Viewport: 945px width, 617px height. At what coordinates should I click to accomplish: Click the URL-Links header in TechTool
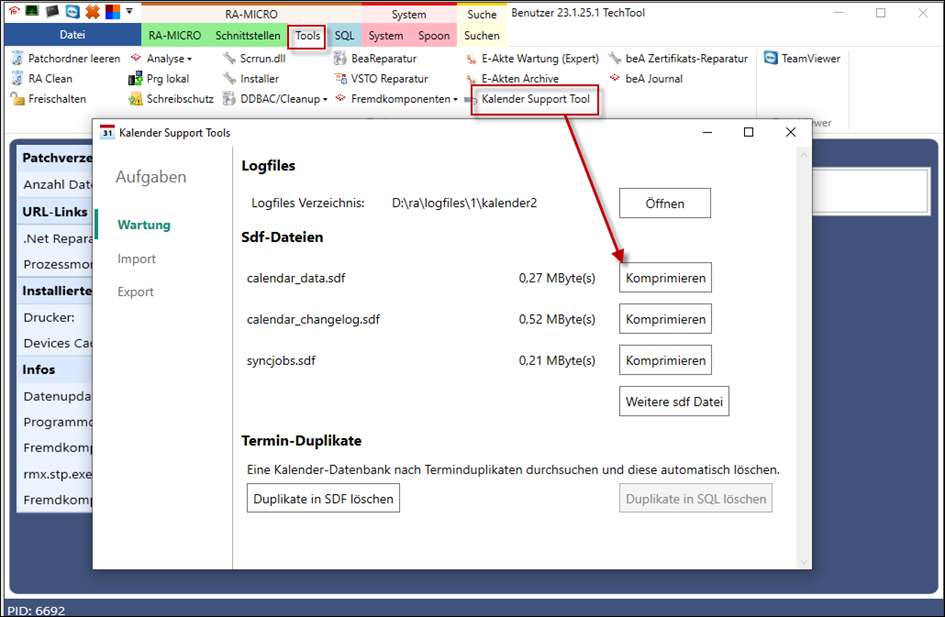tap(55, 212)
